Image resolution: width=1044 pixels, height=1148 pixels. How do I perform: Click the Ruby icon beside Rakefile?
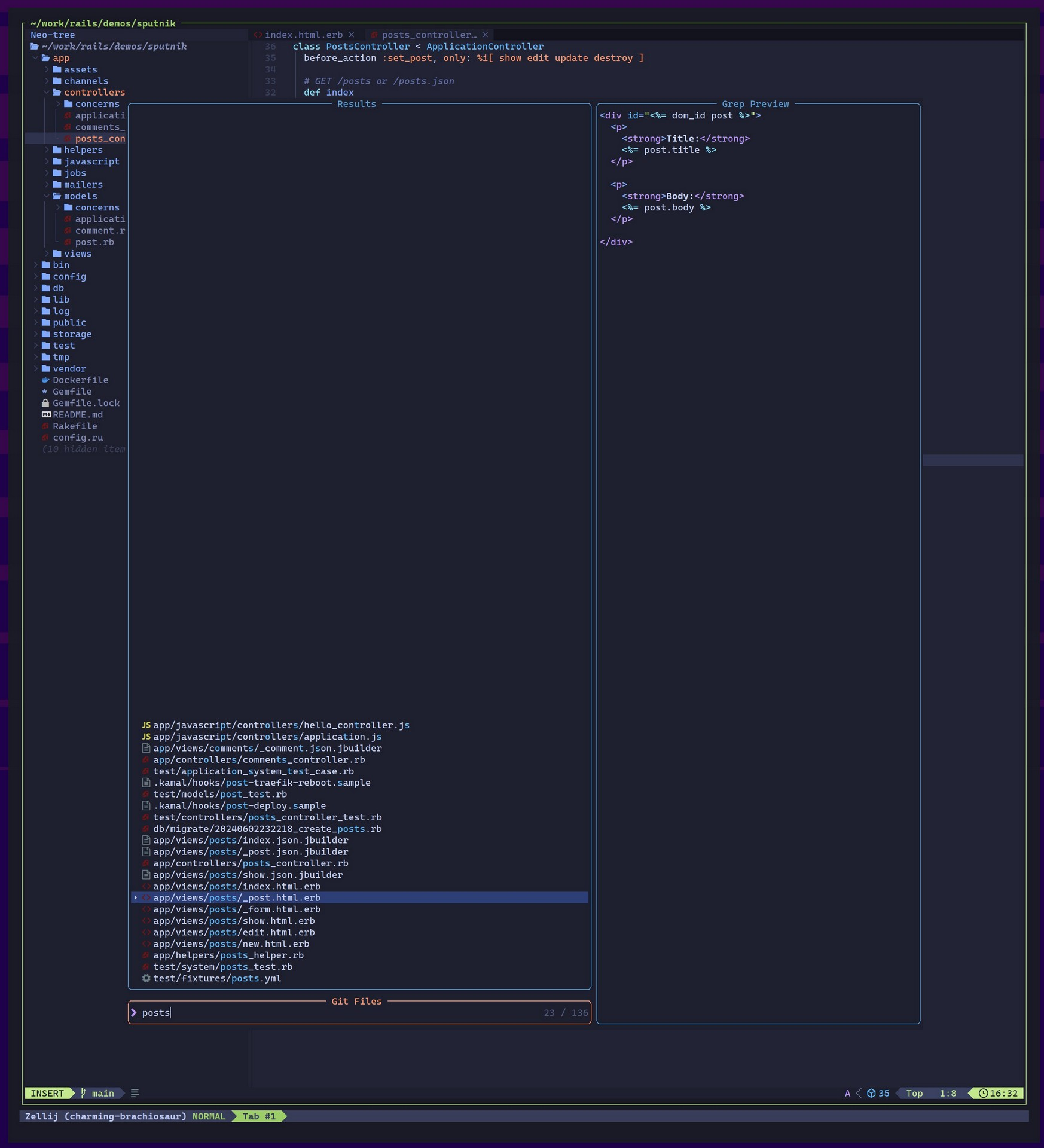(45, 426)
